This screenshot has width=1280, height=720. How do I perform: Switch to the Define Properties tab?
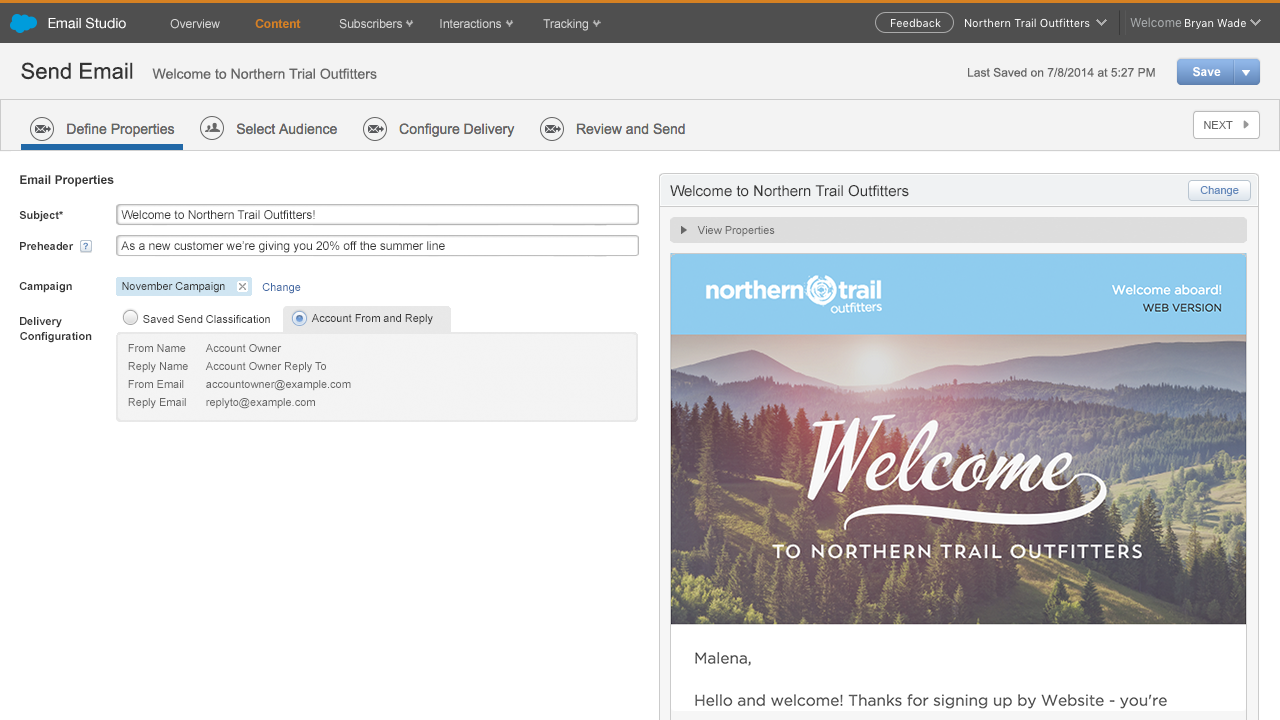pos(102,129)
